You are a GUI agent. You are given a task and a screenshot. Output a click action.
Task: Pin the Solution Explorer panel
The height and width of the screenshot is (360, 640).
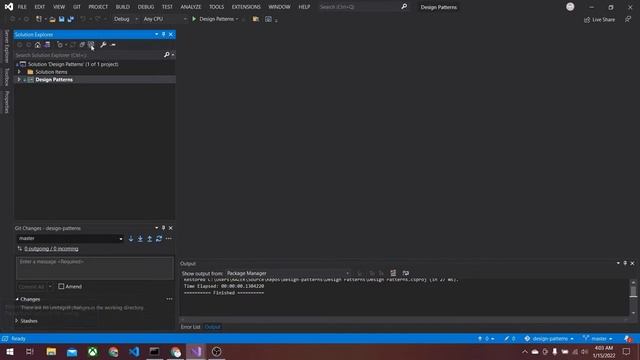(163, 34)
